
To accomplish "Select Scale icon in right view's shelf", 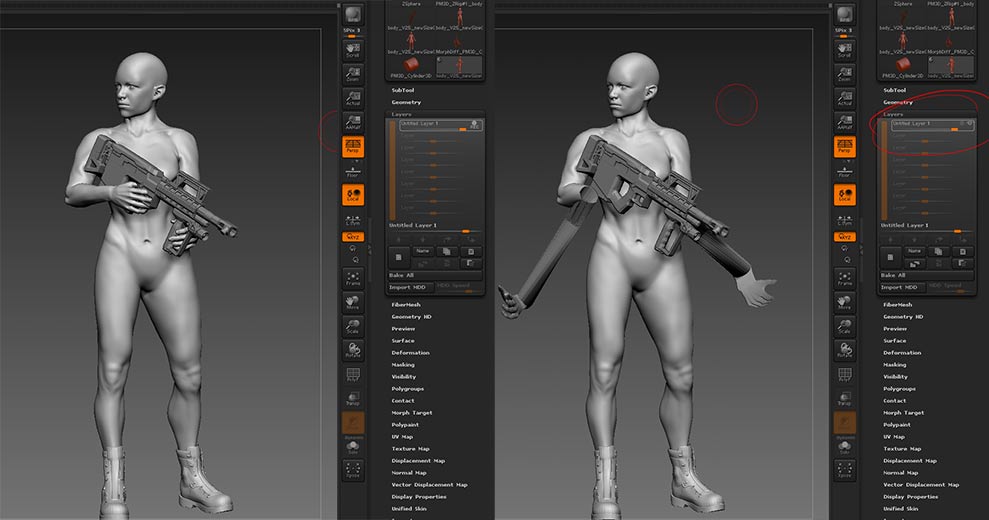I will (845, 326).
